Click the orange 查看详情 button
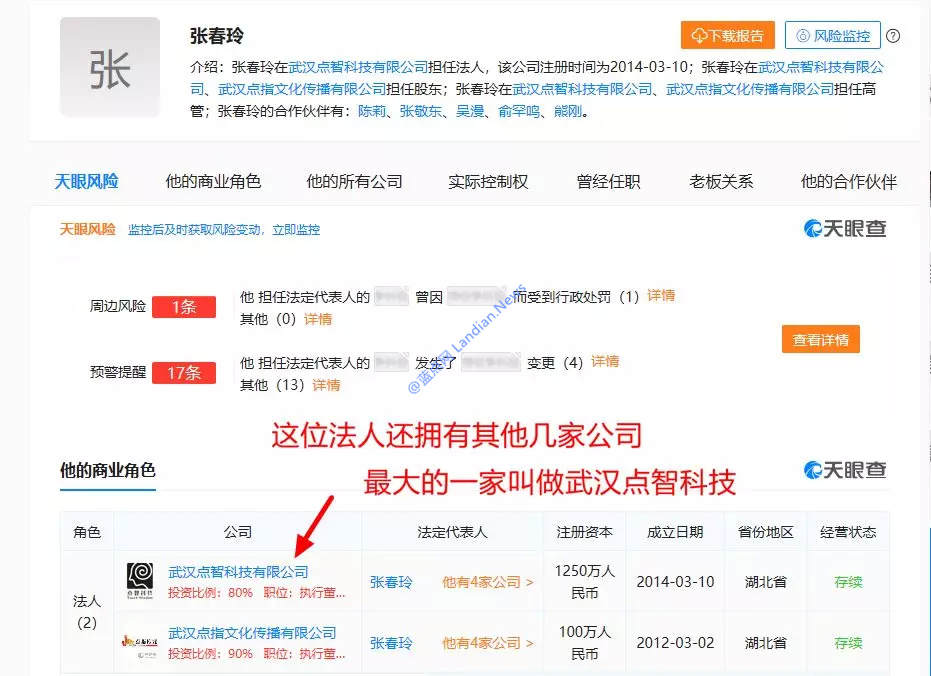 [821, 339]
